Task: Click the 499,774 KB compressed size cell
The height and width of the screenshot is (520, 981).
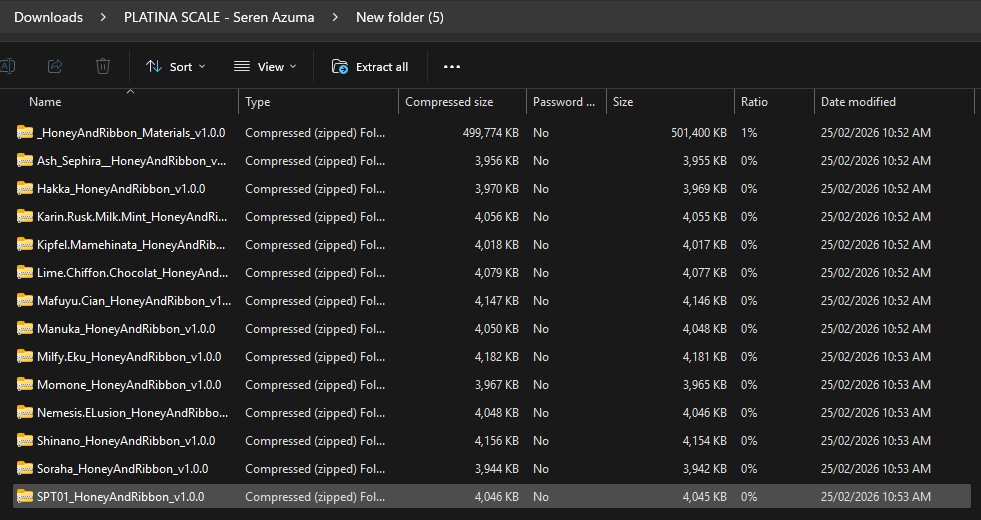Action: (x=490, y=133)
